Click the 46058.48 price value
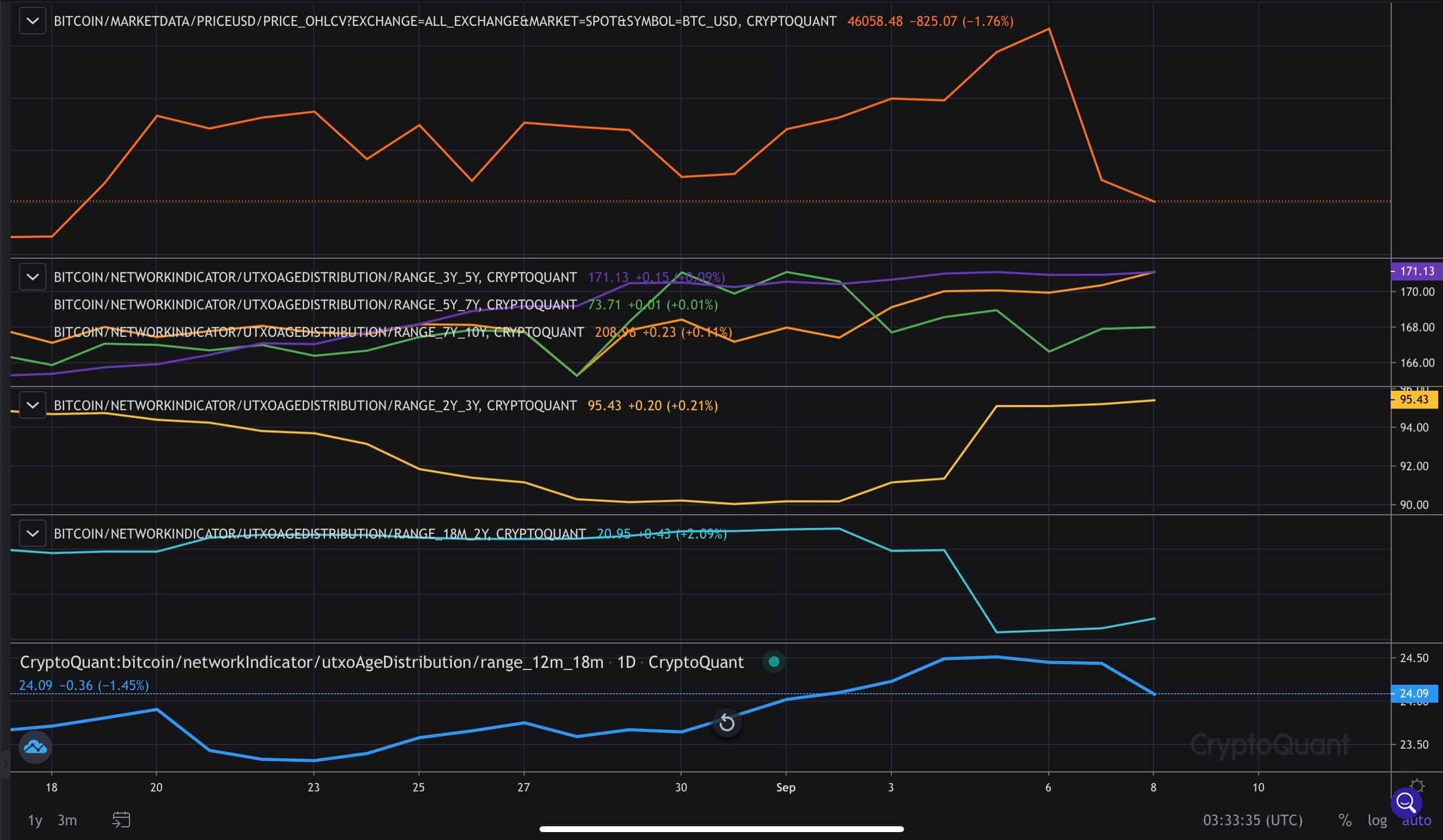This screenshot has height=840, width=1443. click(875, 21)
